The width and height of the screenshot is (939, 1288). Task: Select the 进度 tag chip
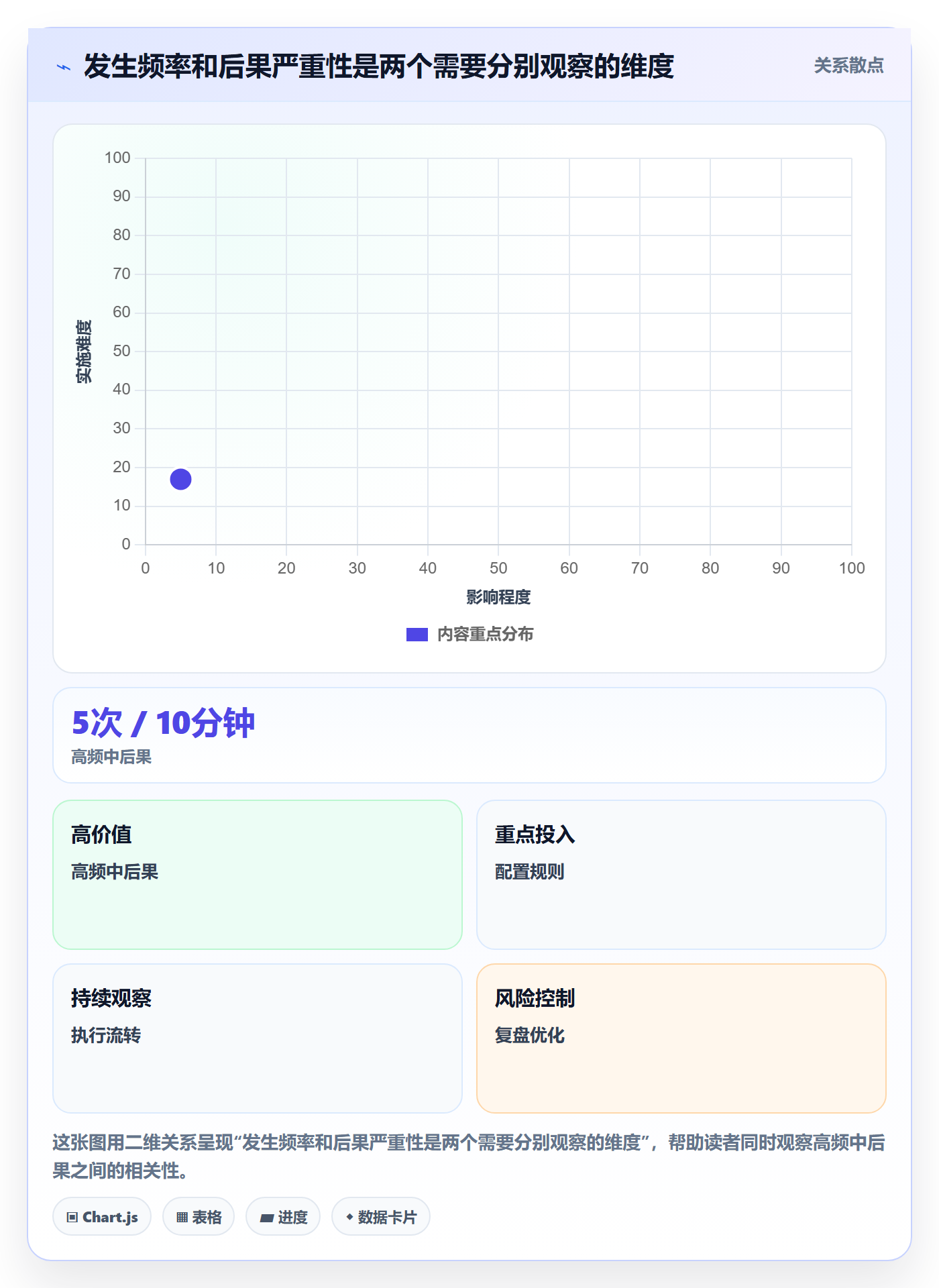pos(283,1217)
